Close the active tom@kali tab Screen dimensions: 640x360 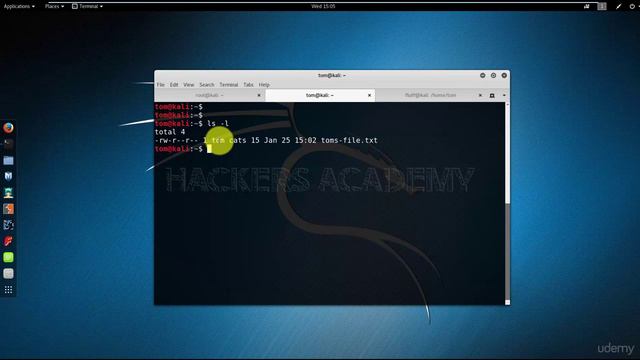[x=369, y=95]
